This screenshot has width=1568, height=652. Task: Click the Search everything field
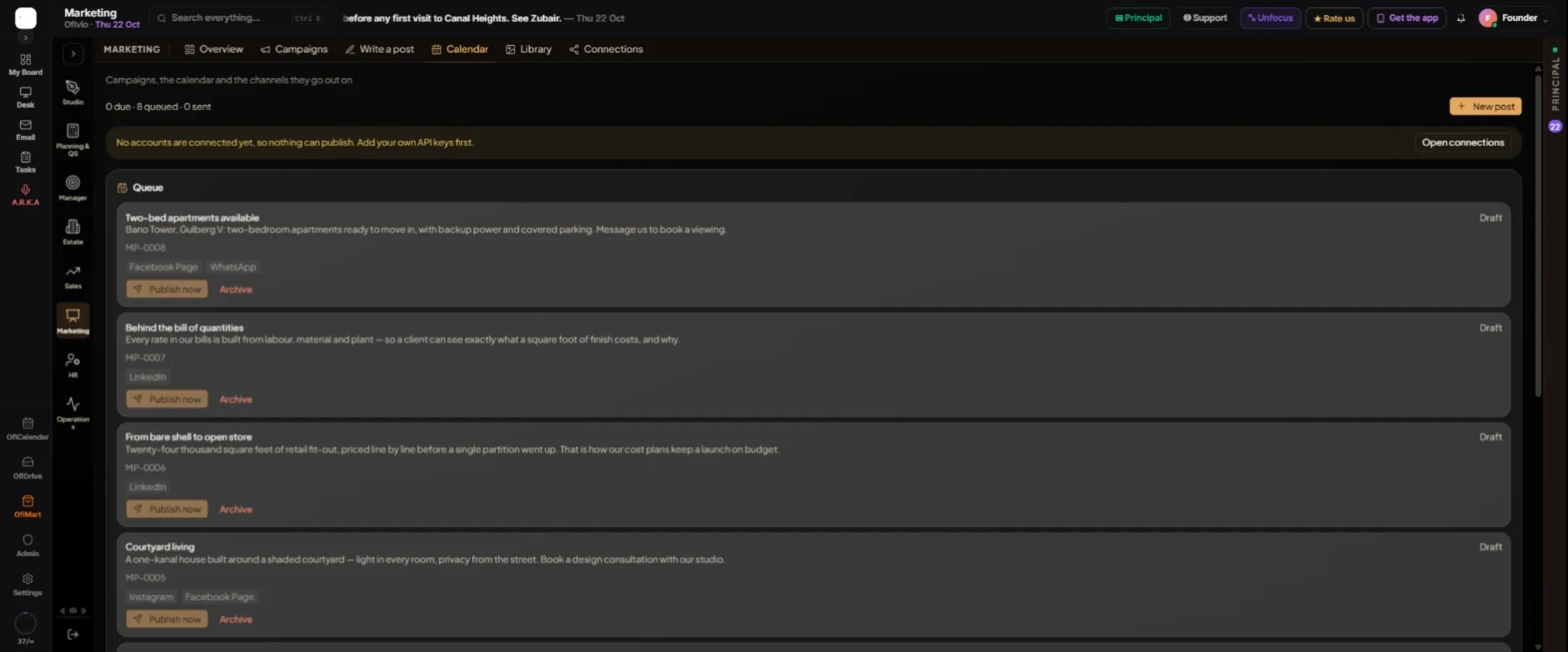239,18
